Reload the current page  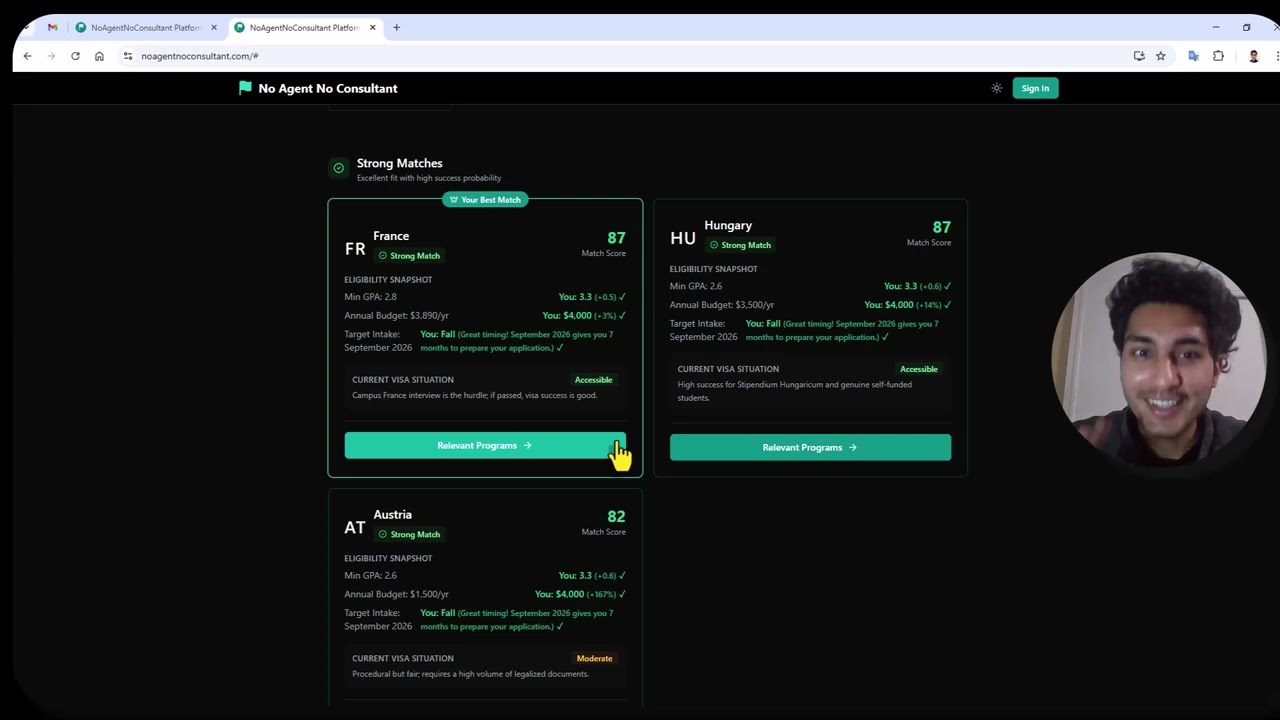tap(75, 56)
